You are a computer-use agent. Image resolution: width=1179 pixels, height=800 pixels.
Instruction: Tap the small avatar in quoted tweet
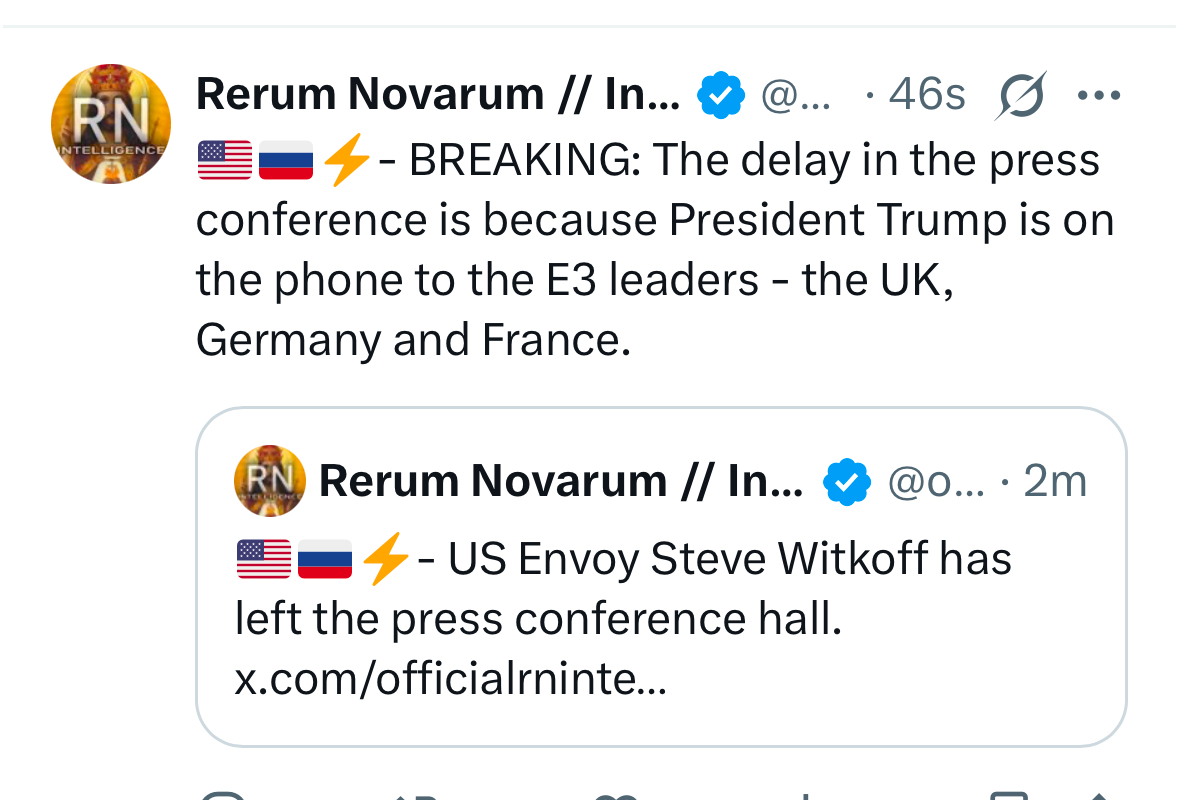tap(270, 481)
